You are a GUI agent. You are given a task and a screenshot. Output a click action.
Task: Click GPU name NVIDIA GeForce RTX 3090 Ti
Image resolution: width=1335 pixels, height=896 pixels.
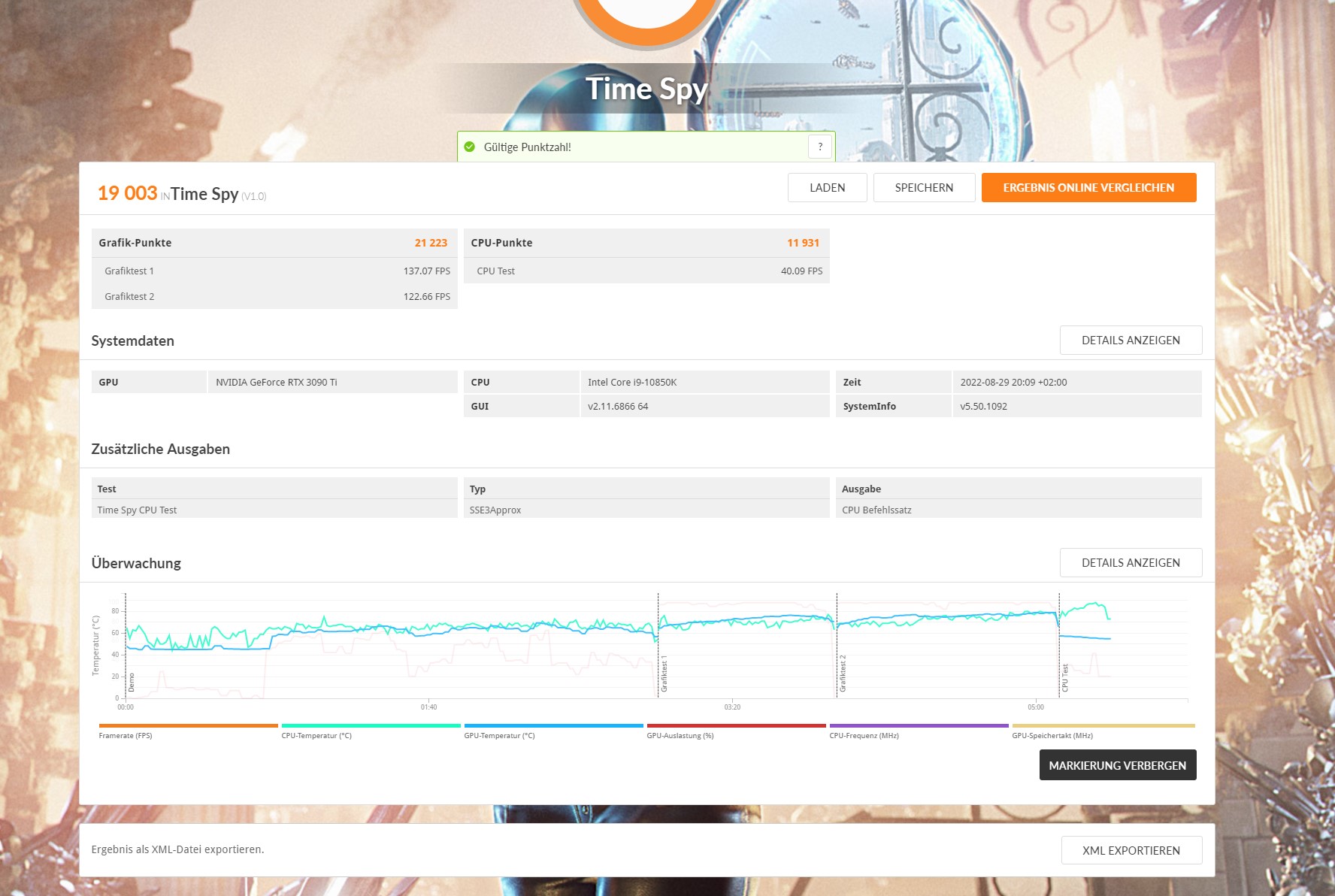(277, 383)
